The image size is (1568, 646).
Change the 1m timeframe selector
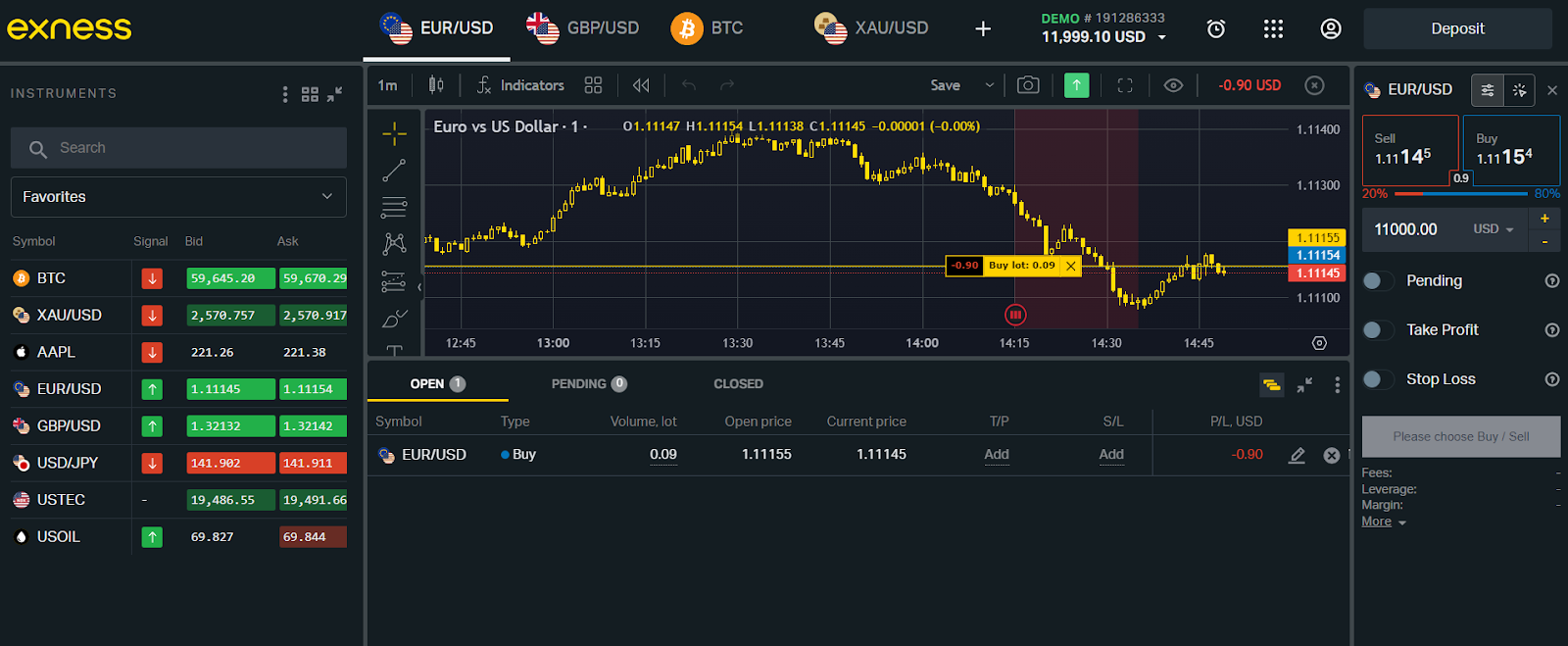388,85
